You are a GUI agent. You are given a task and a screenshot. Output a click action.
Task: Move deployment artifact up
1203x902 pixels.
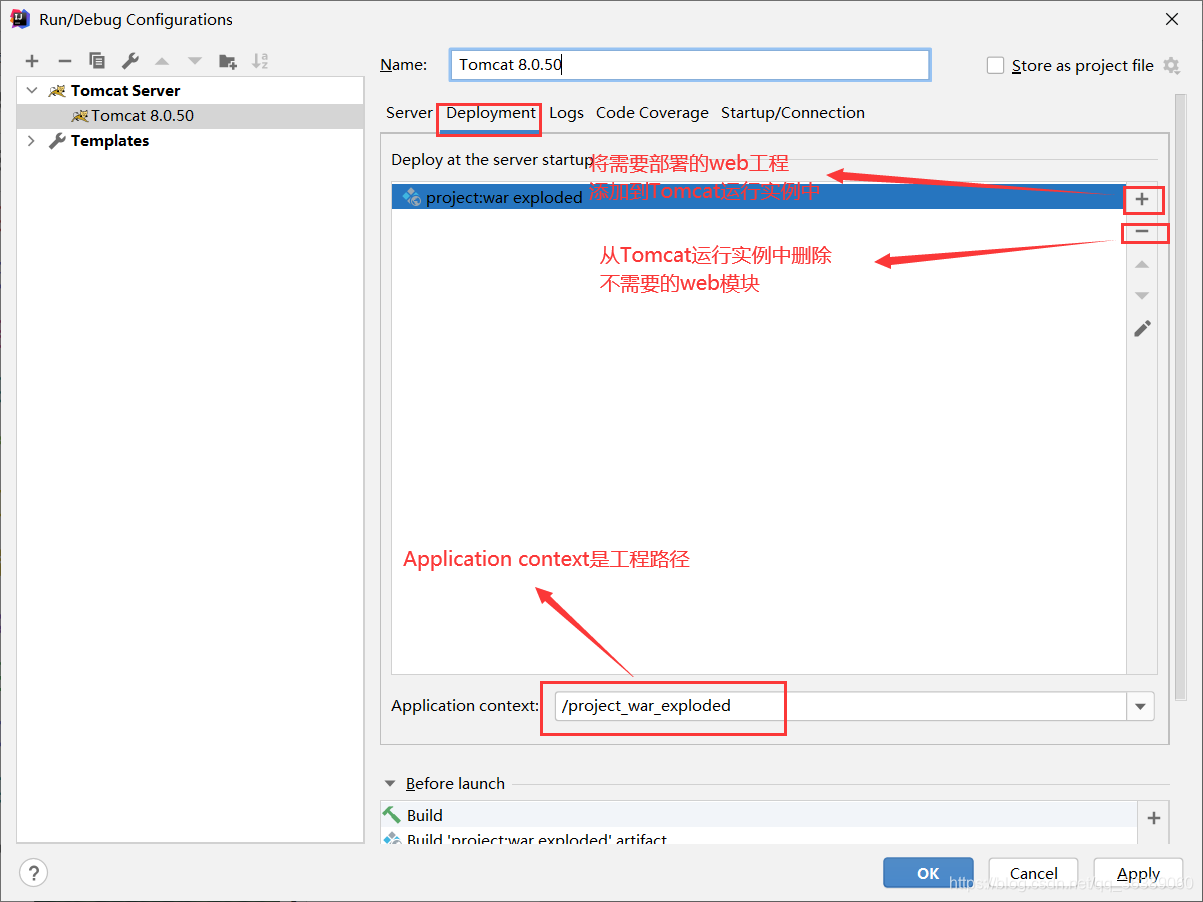click(1142, 265)
